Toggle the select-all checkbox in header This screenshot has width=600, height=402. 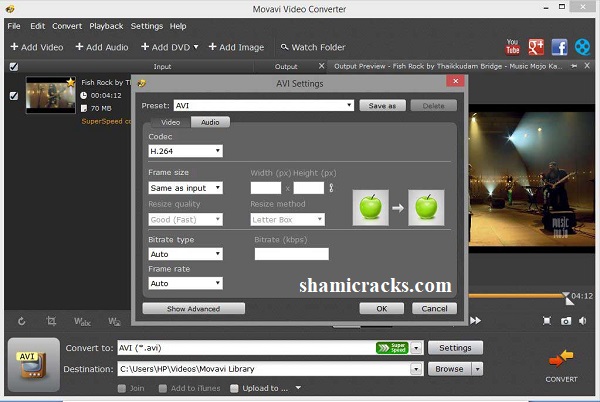click(x=14, y=67)
